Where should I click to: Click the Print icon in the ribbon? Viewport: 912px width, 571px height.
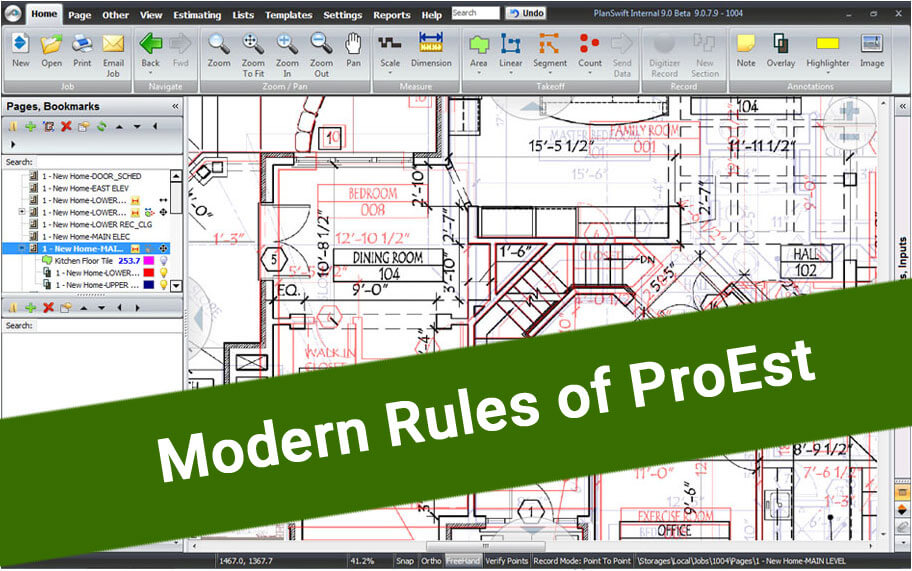(x=82, y=44)
